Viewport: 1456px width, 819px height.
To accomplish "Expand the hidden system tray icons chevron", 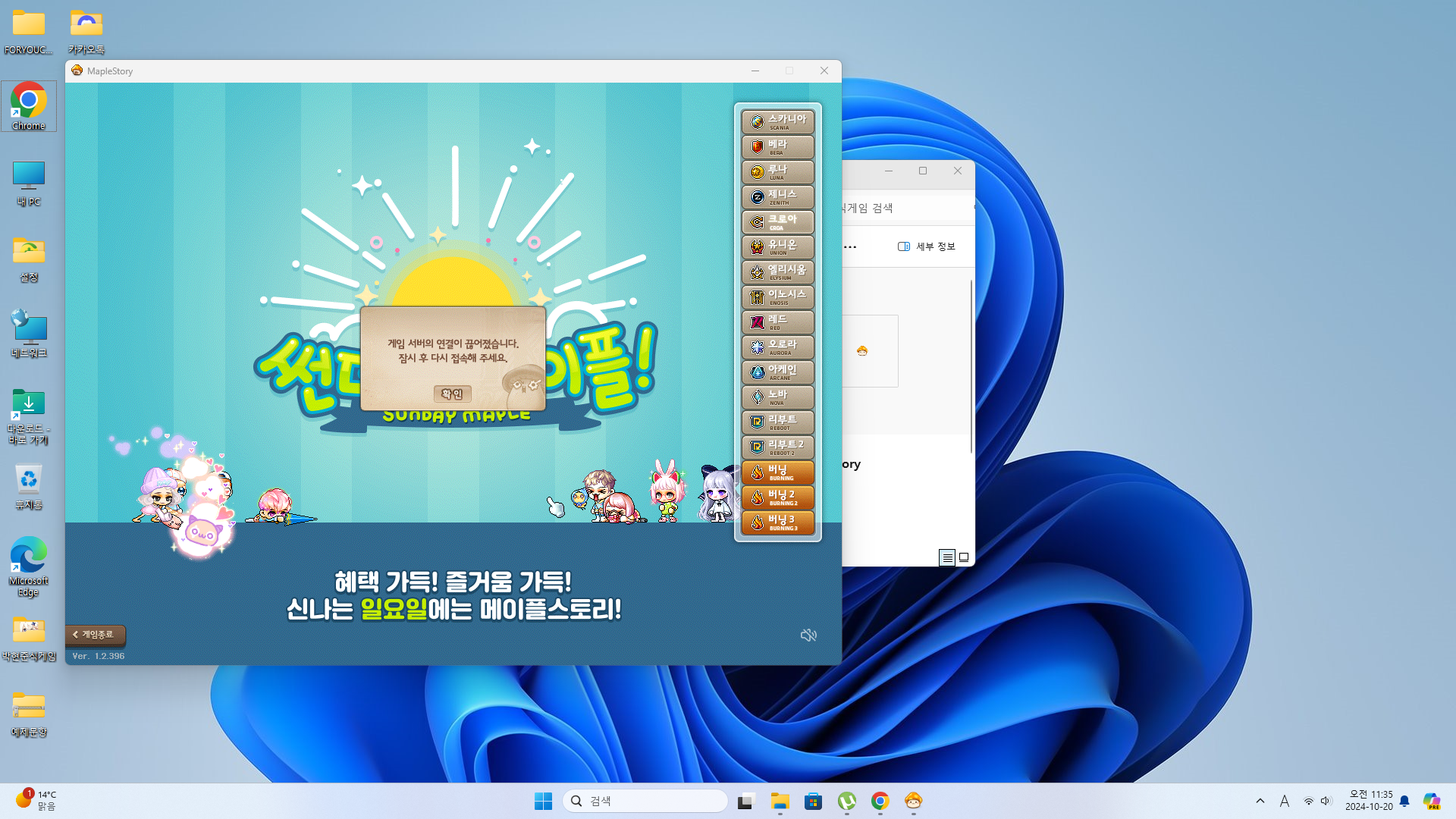I will [x=1260, y=801].
